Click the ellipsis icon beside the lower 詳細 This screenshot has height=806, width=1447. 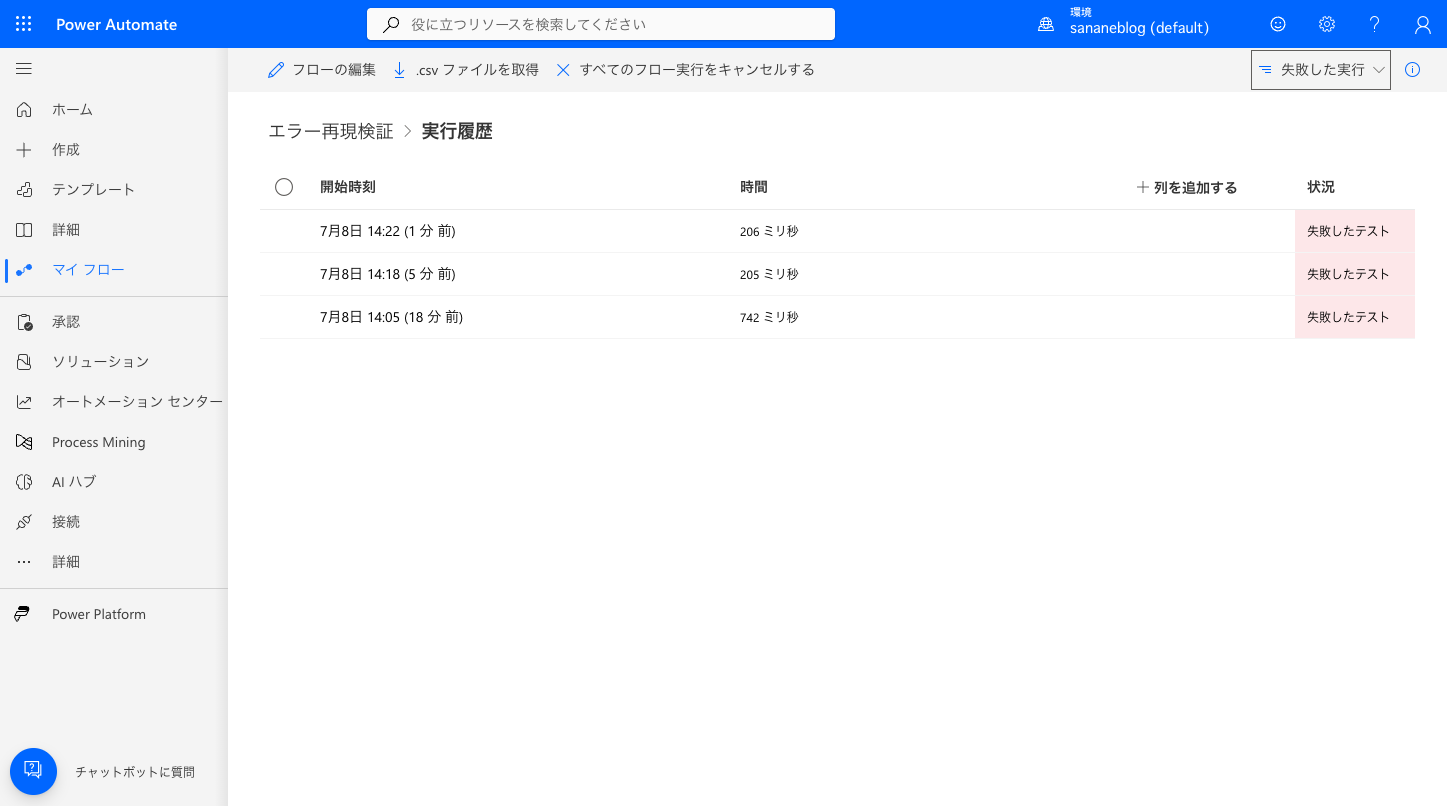24,562
